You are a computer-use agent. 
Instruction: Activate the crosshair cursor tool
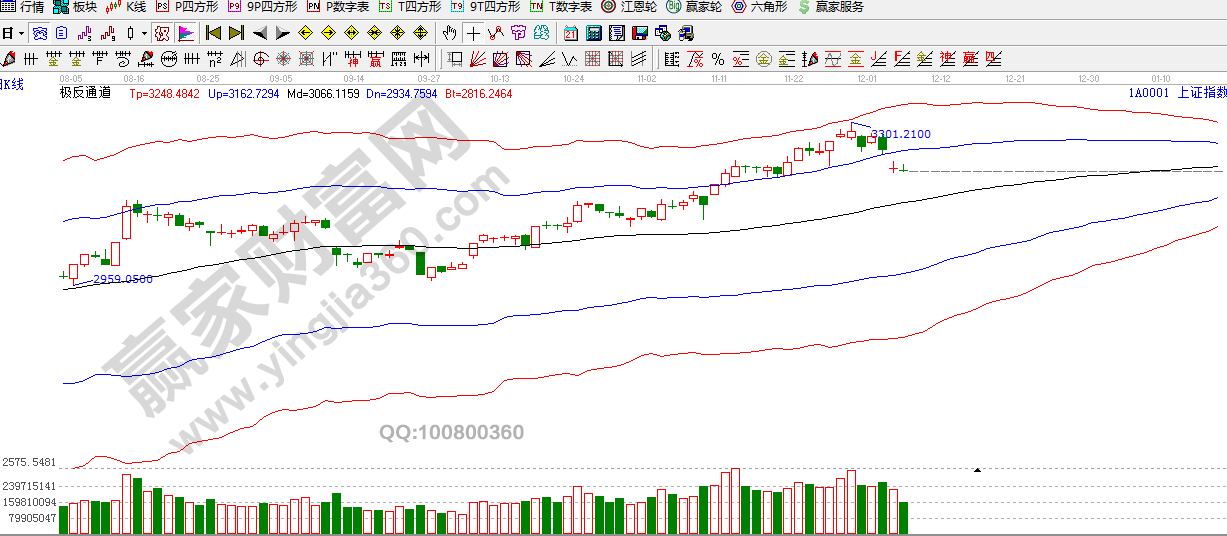coord(473,33)
